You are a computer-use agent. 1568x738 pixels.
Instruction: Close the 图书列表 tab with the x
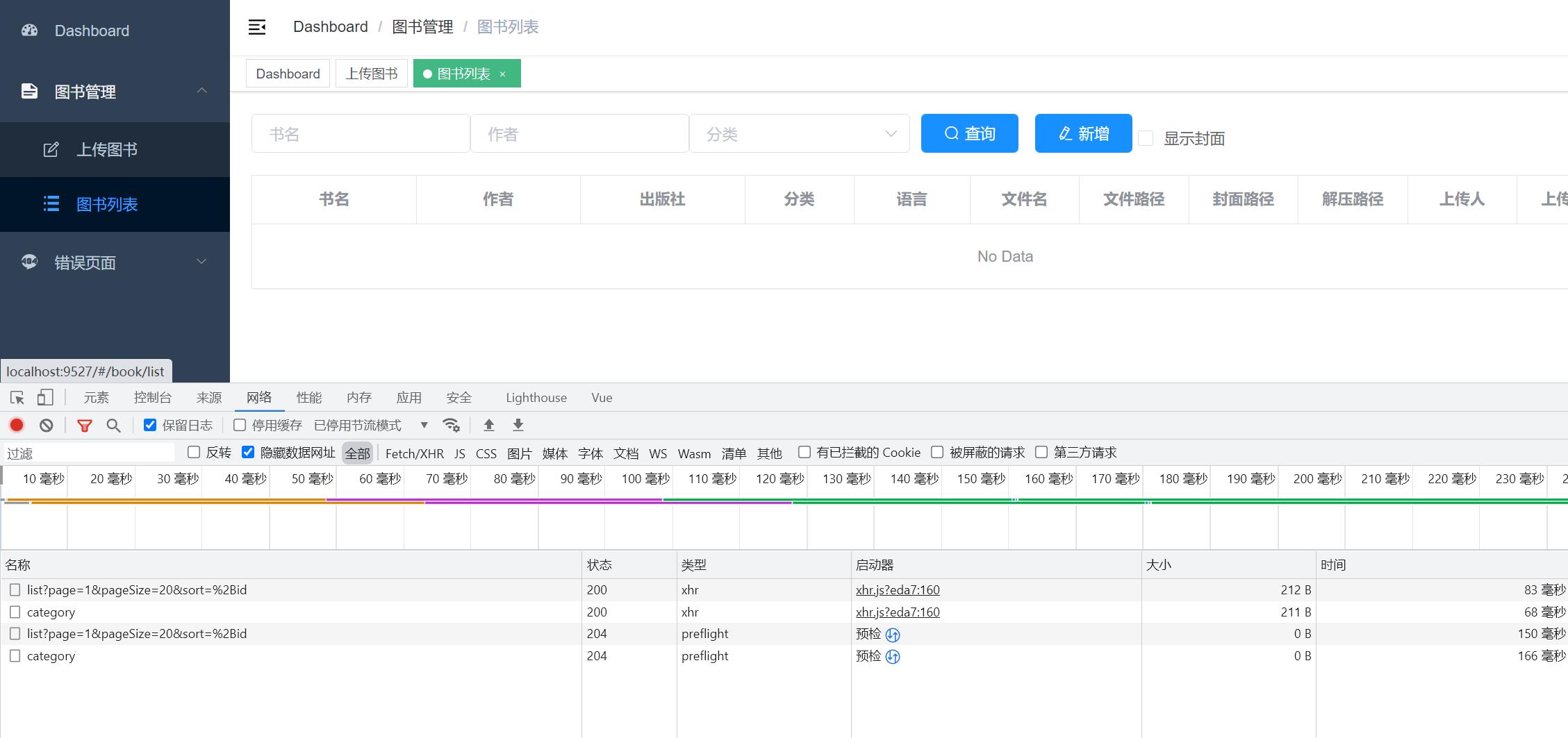point(502,74)
